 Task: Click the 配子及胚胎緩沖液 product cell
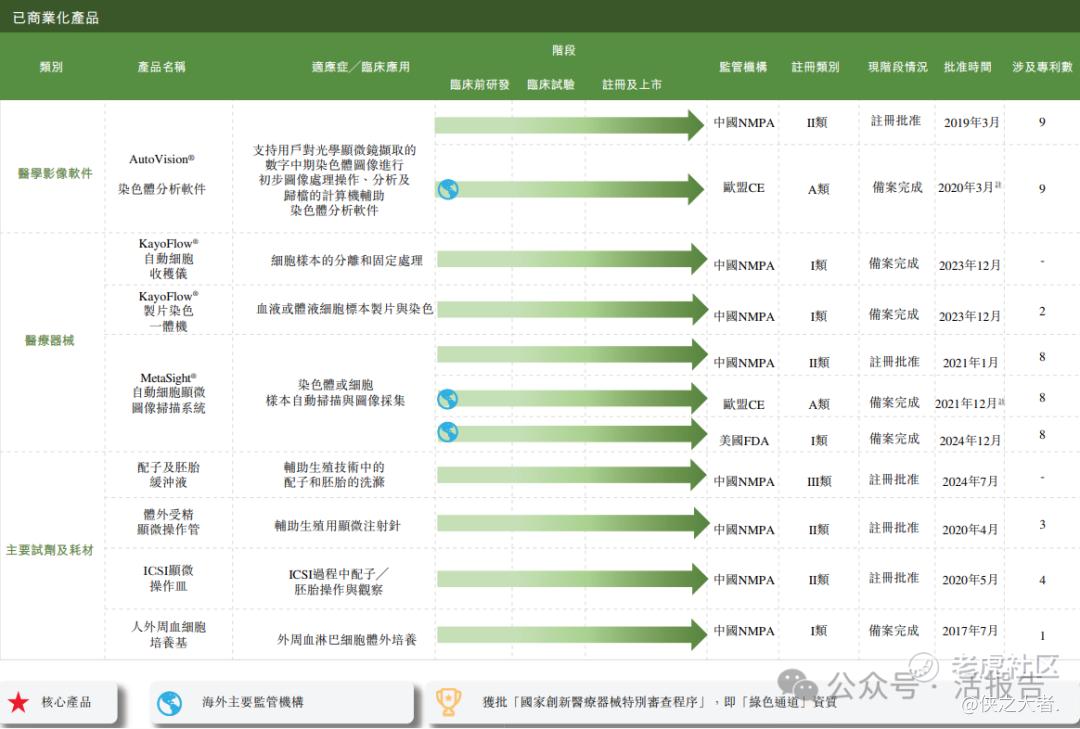pyautogui.click(x=169, y=475)
